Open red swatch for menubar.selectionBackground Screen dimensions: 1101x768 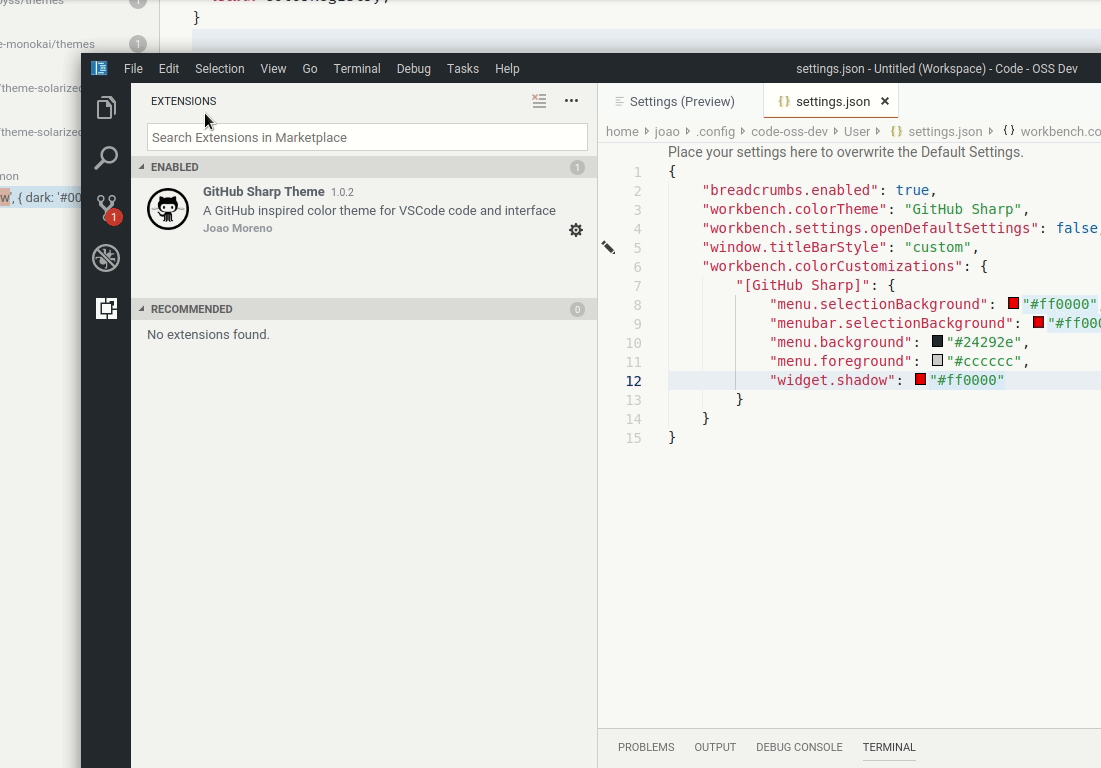pyautogui.click(x=1039, y=322)
